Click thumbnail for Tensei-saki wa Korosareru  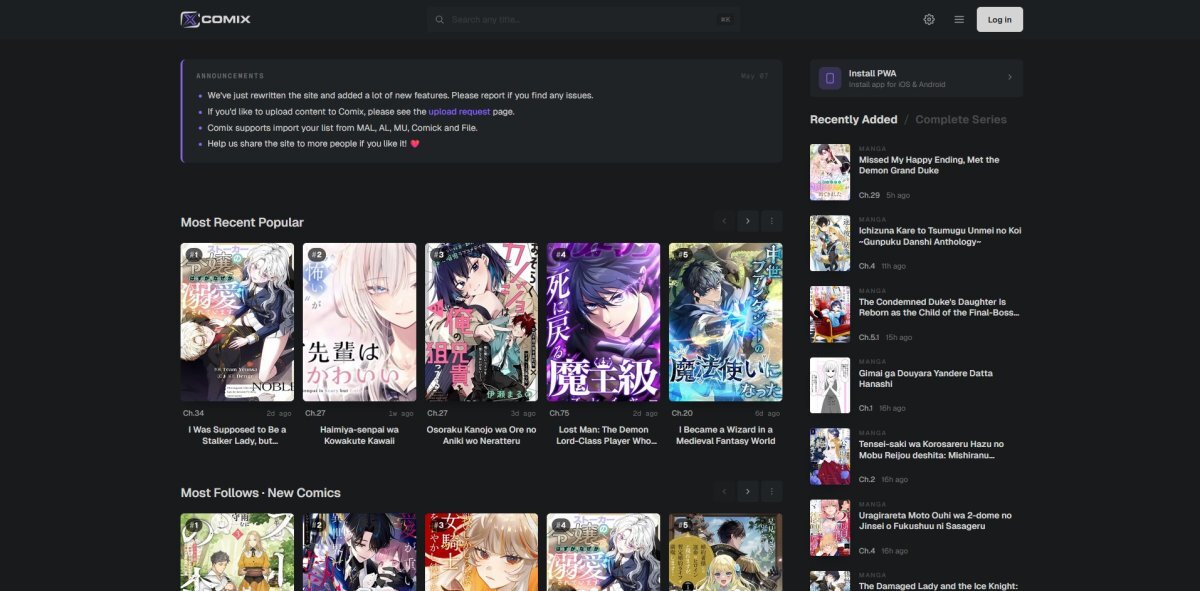pyautogui.click(x=830, y=456)
